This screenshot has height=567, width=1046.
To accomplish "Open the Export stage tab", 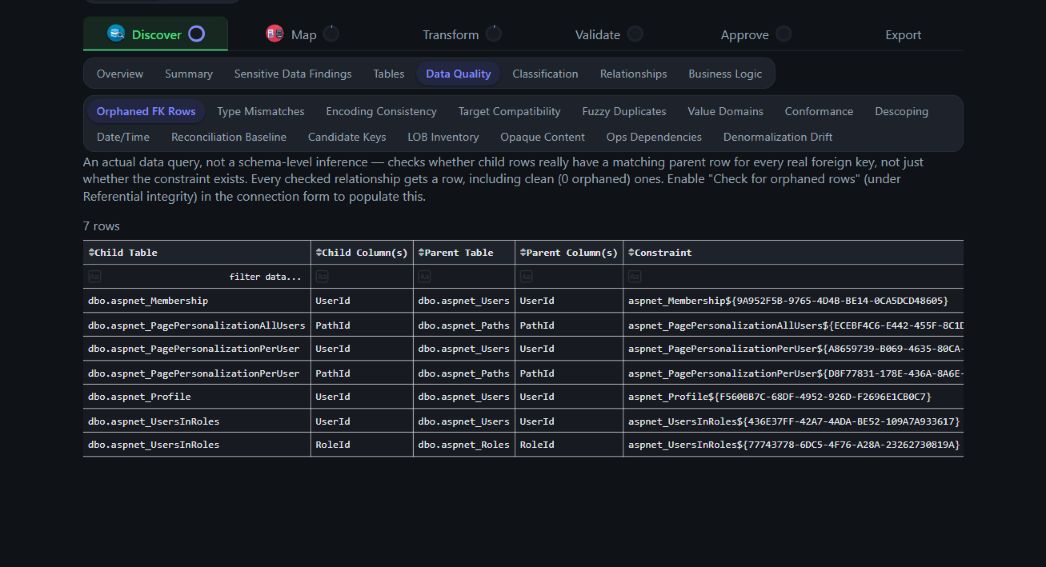I will tap(903, 34).
